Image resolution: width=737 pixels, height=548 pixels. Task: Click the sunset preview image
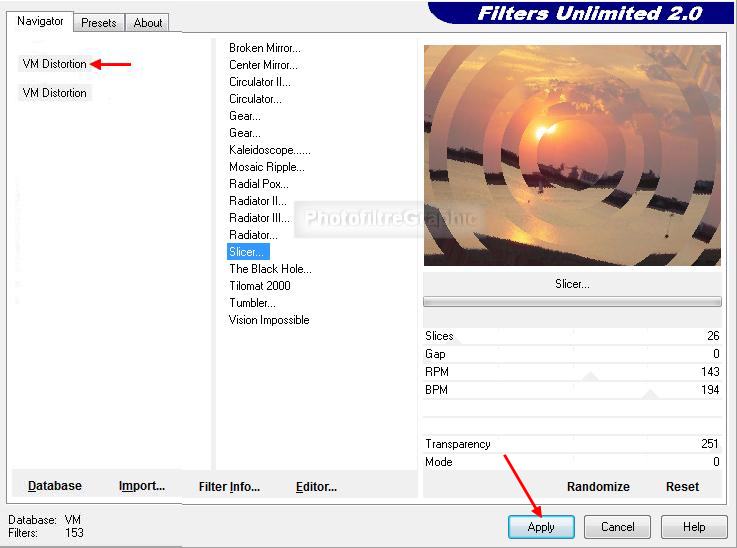tap(571, 155)
